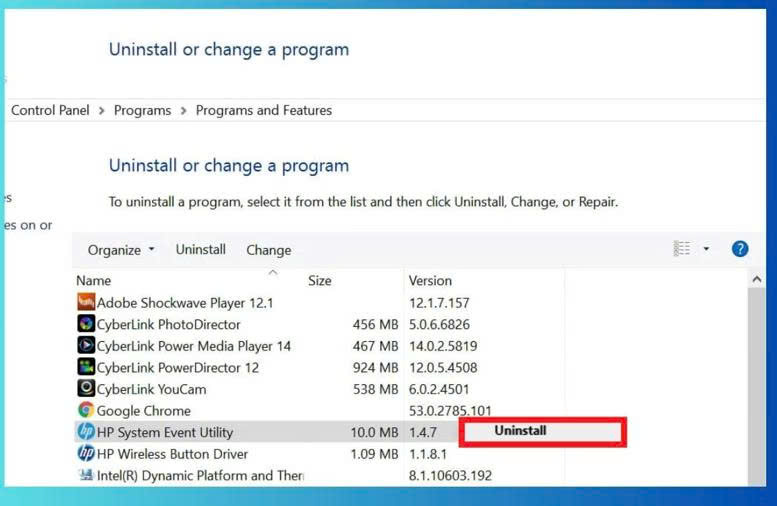The image size is (777, 506).
Task: Go to Control Panel in the breadcrumb
Action: (x=50, y=110)
